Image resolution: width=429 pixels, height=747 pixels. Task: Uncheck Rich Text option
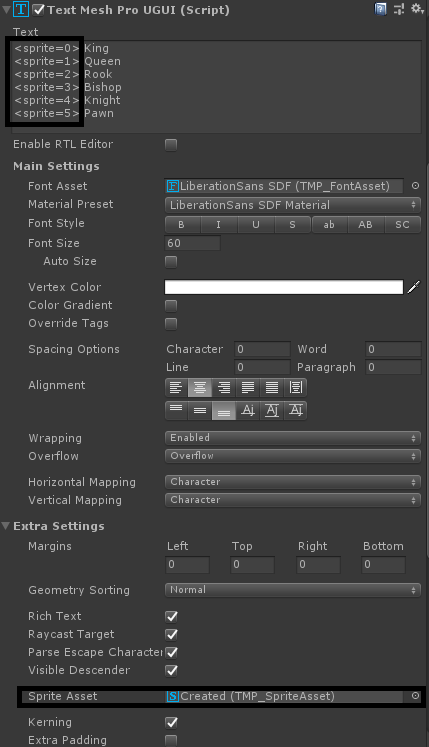[x=171, y=616]
